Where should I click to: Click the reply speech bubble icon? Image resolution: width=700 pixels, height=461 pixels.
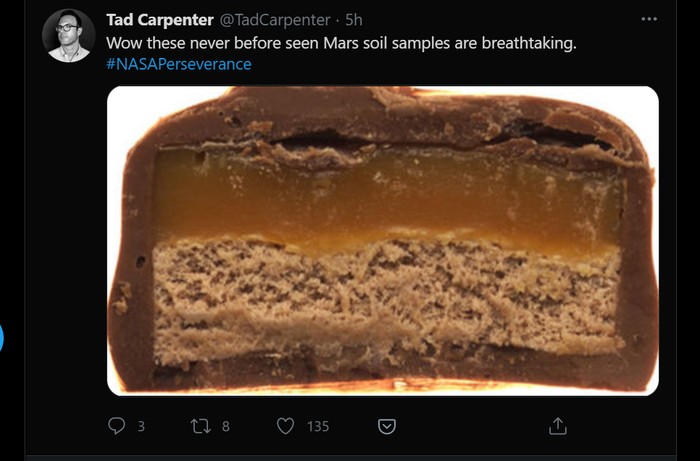click(116, 426)
